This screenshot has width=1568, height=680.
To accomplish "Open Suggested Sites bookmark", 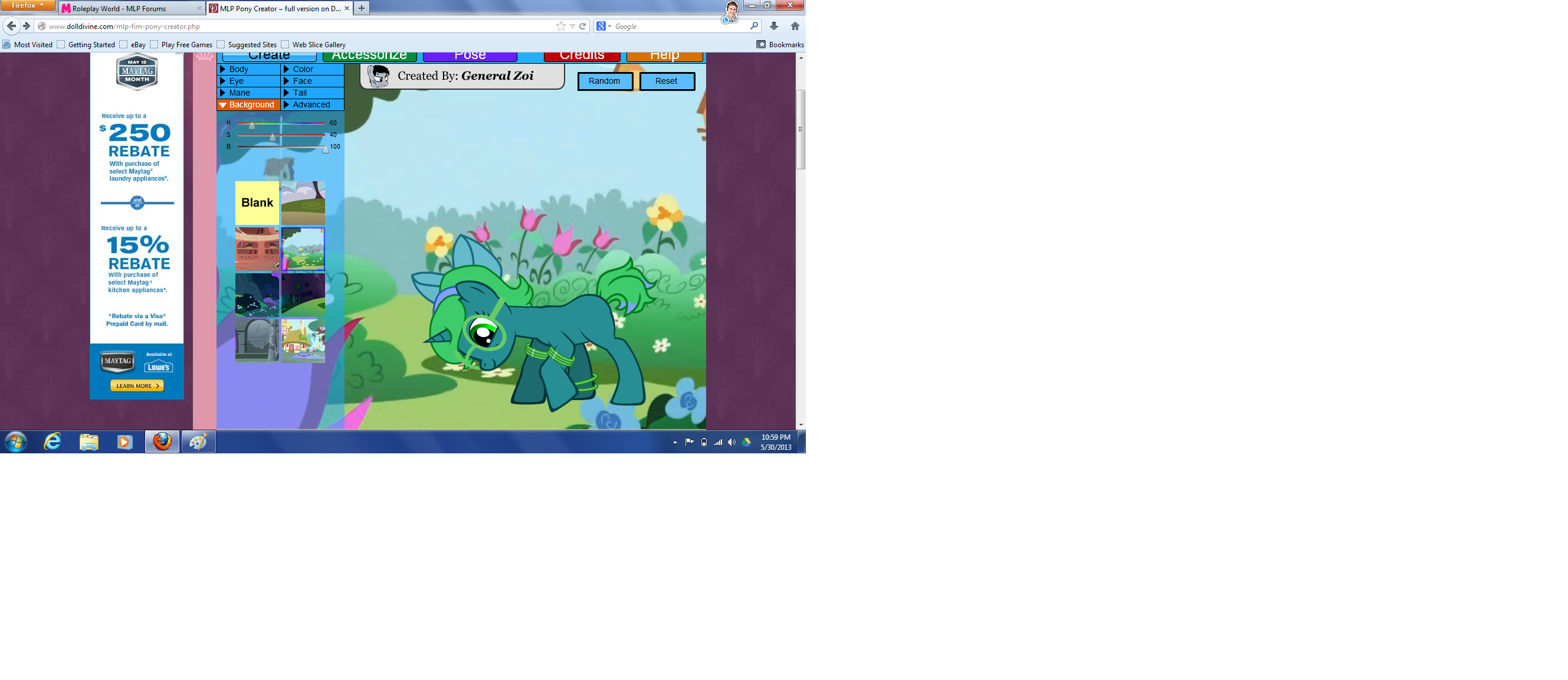I will tap(247, 44).
